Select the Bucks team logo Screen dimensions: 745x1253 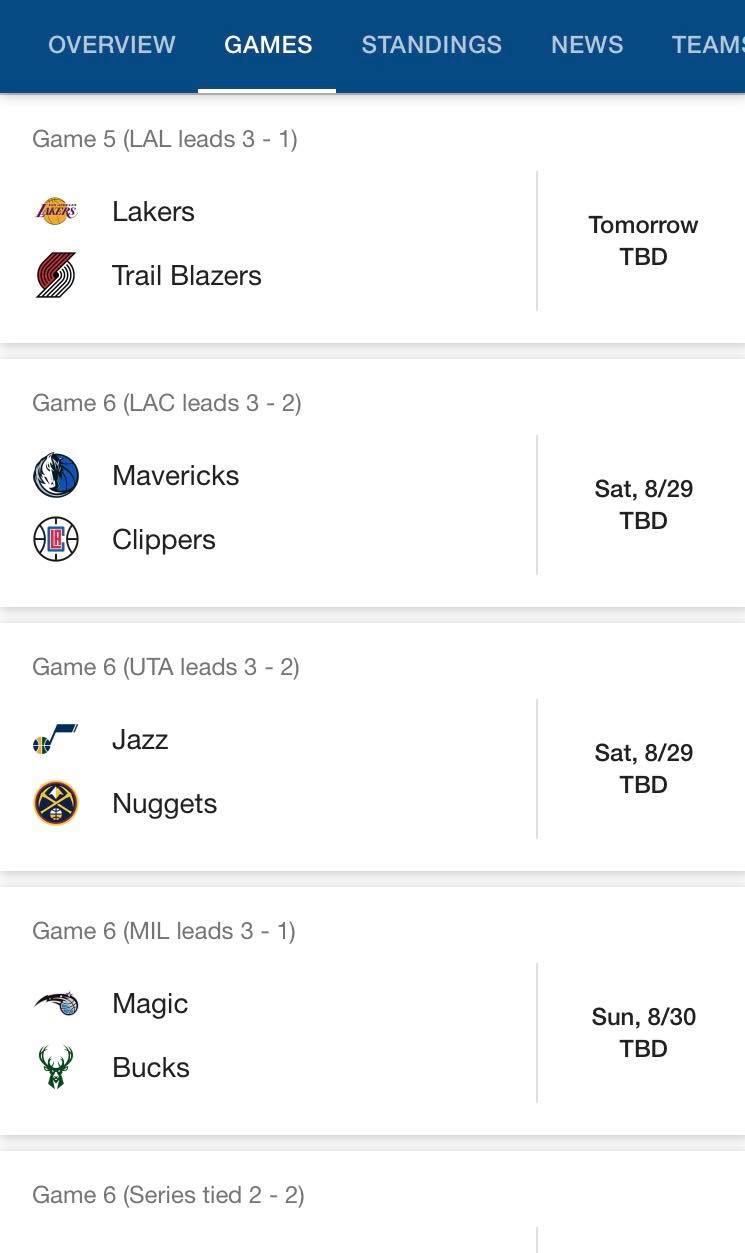(x=56, y=1067)
